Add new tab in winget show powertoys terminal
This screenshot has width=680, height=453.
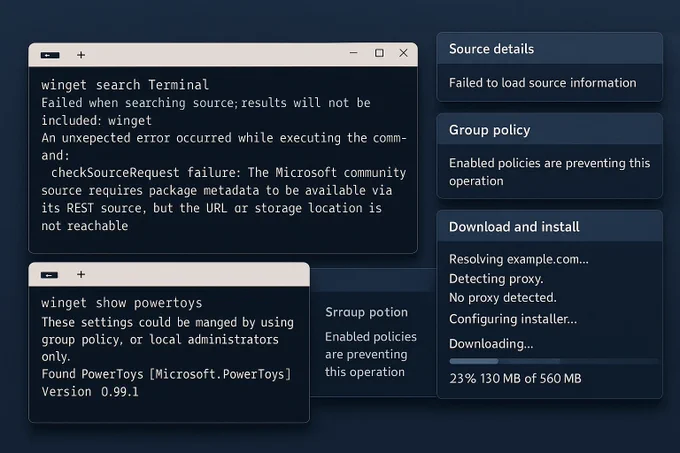(81, 274)
